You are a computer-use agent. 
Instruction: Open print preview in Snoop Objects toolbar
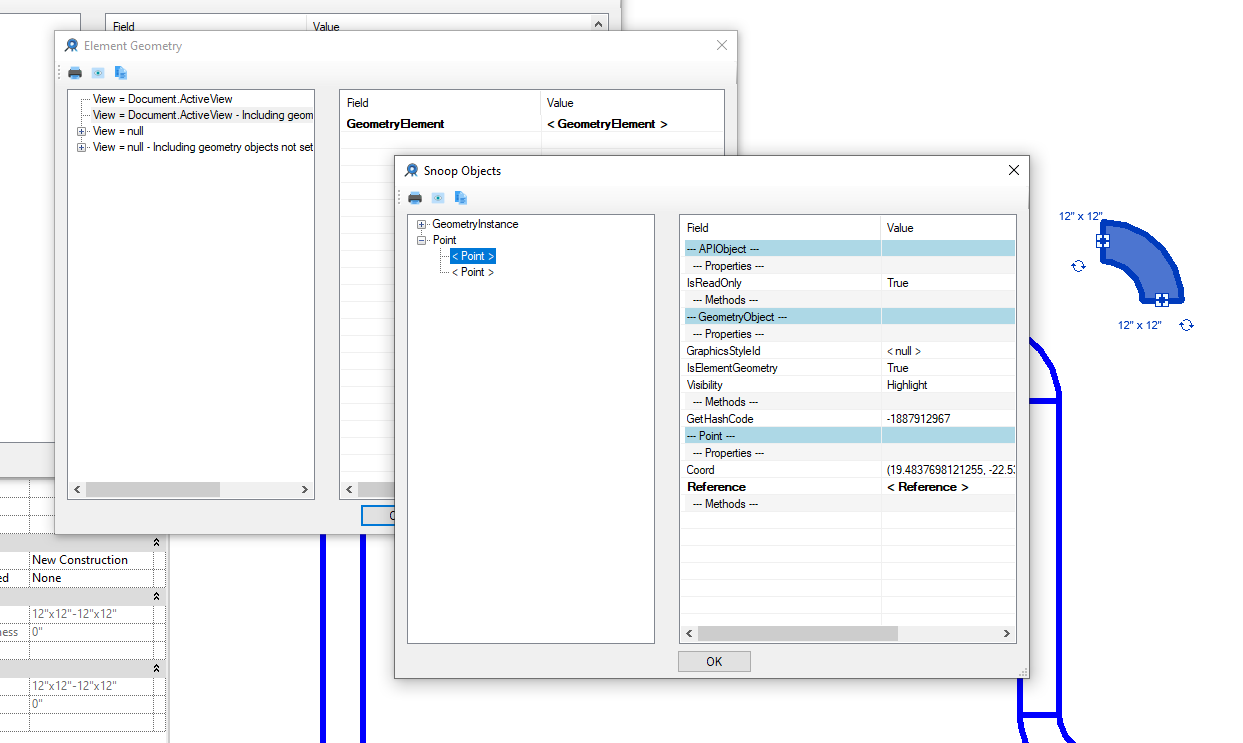pyautogui.click(x=437, y=197)
